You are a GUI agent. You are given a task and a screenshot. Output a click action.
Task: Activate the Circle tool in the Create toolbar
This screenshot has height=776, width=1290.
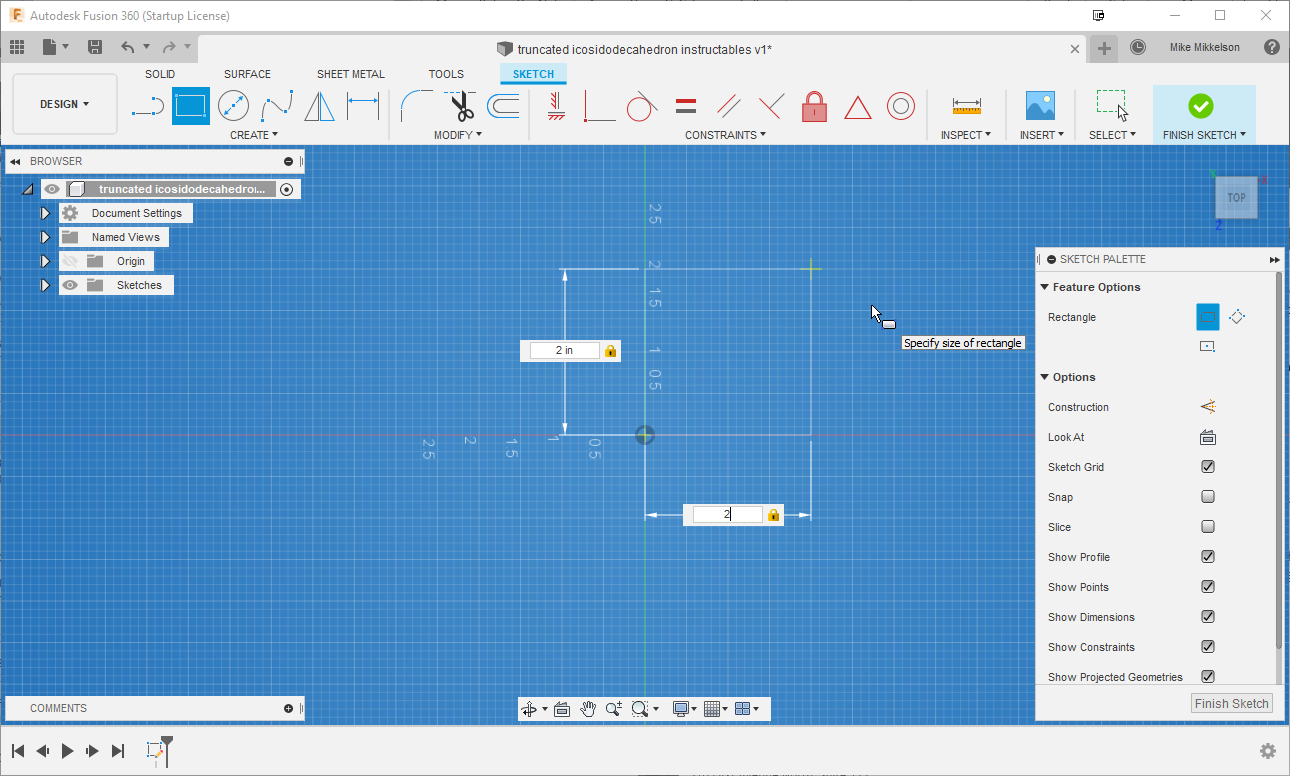(232, 105)
